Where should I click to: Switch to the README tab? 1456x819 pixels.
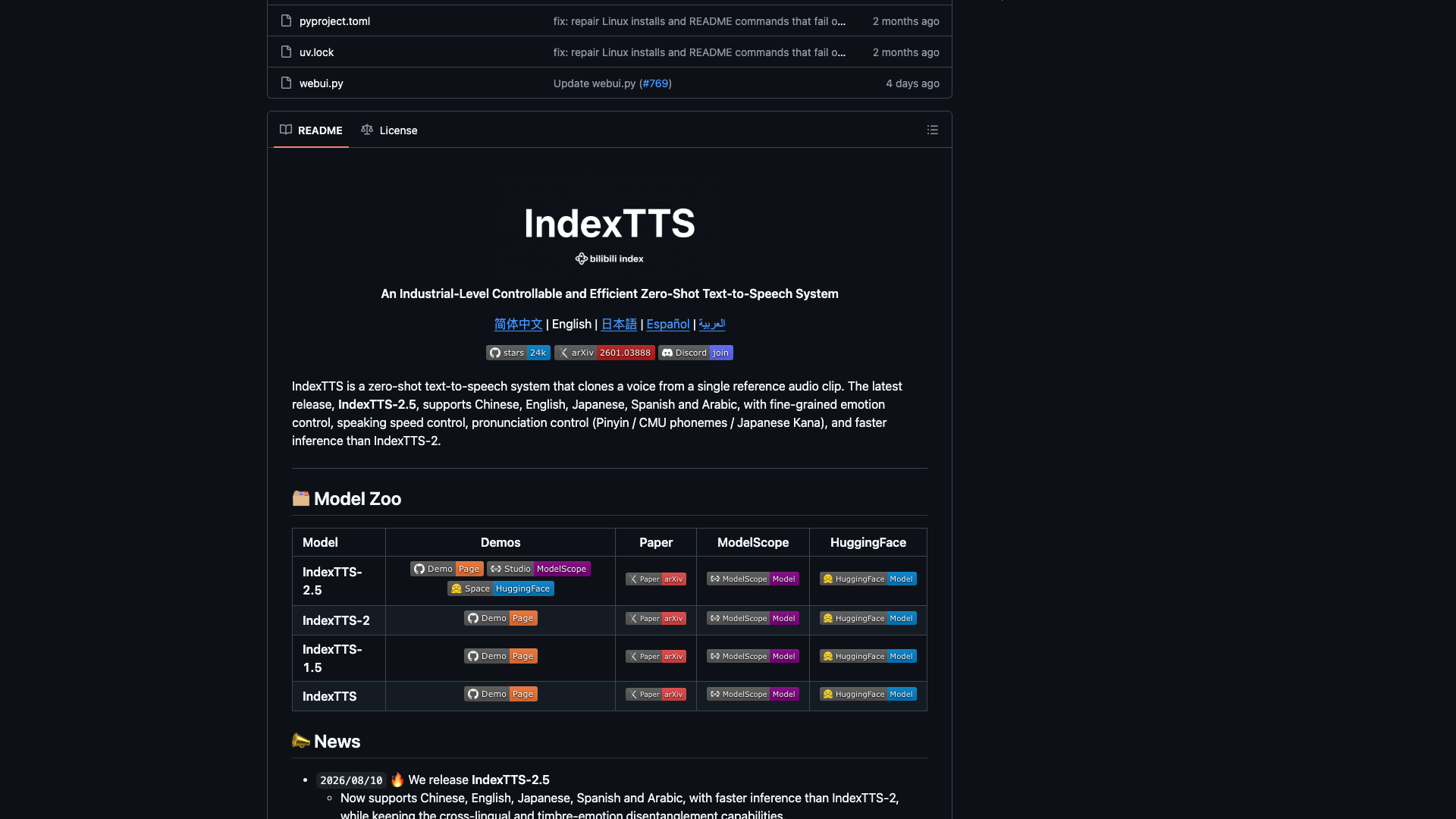(311, 130)
